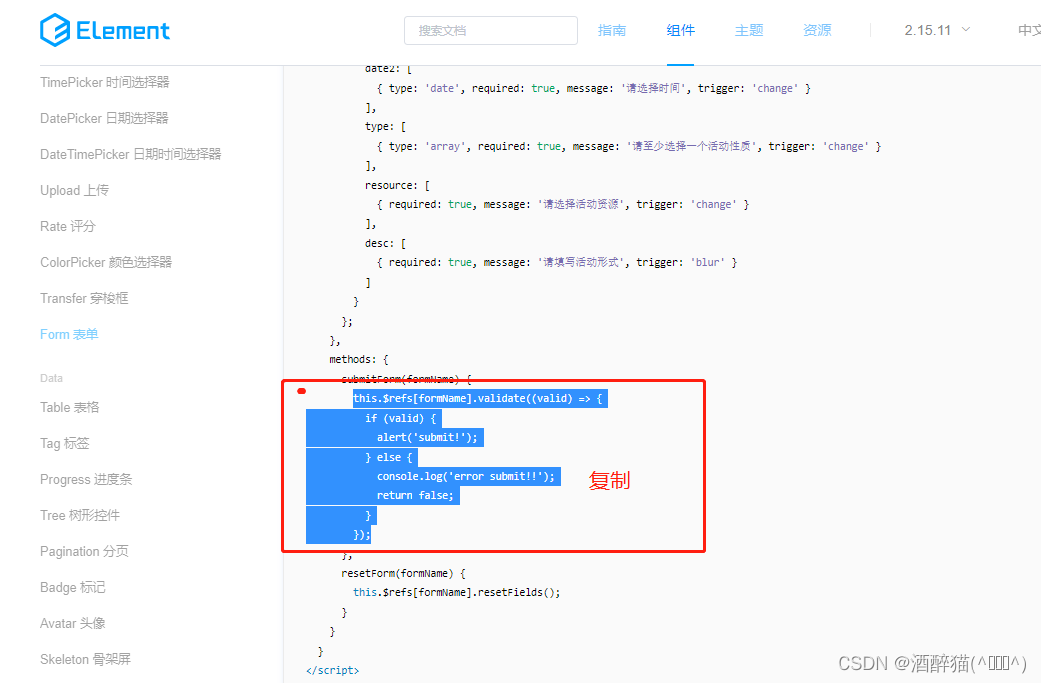This screenshot has width=1041, height=683.
Task: Click the this.$refs[formName].validate code line
Action: [x=478, y=398]
